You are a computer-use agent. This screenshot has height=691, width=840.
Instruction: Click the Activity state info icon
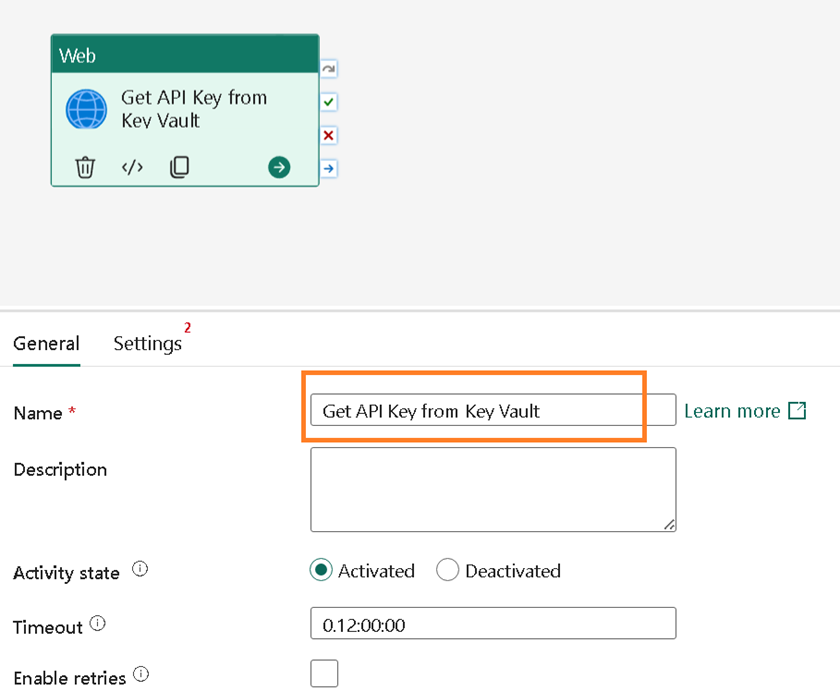[140, 569]
